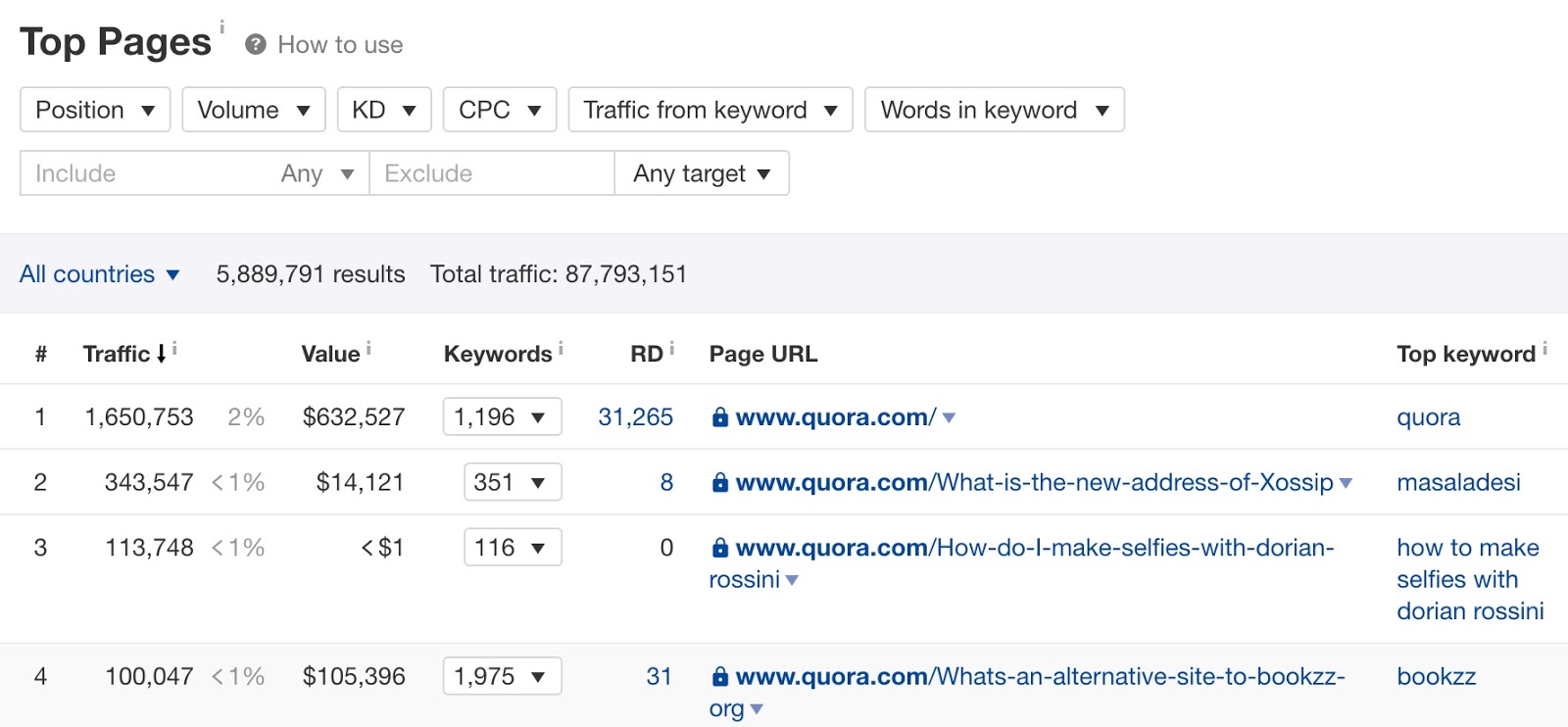Screen dimensions: 1568x727
Task: Open the CPC filter dropdown
Action: (x=500, y=110)
